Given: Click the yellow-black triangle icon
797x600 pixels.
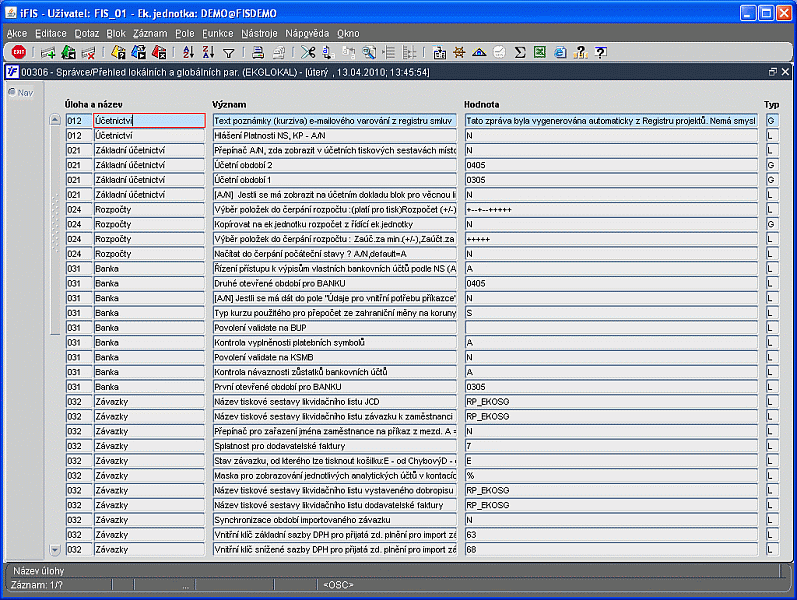Looking at the screenshot, I should tap(479, 52).
